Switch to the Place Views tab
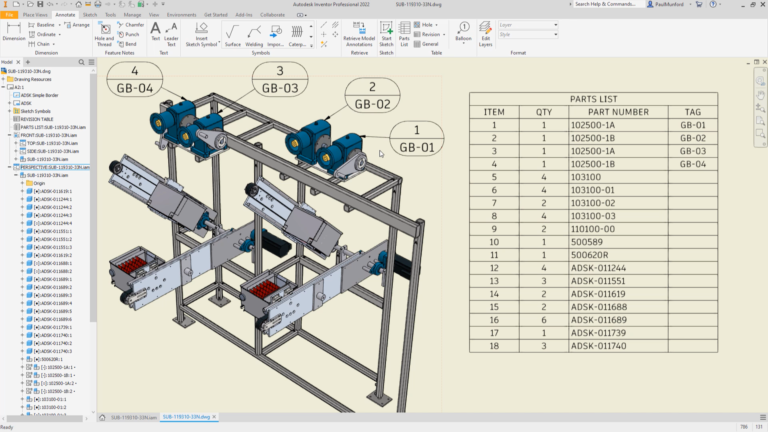Viewport: 768px width, 432px height. (x=35, y=15)
